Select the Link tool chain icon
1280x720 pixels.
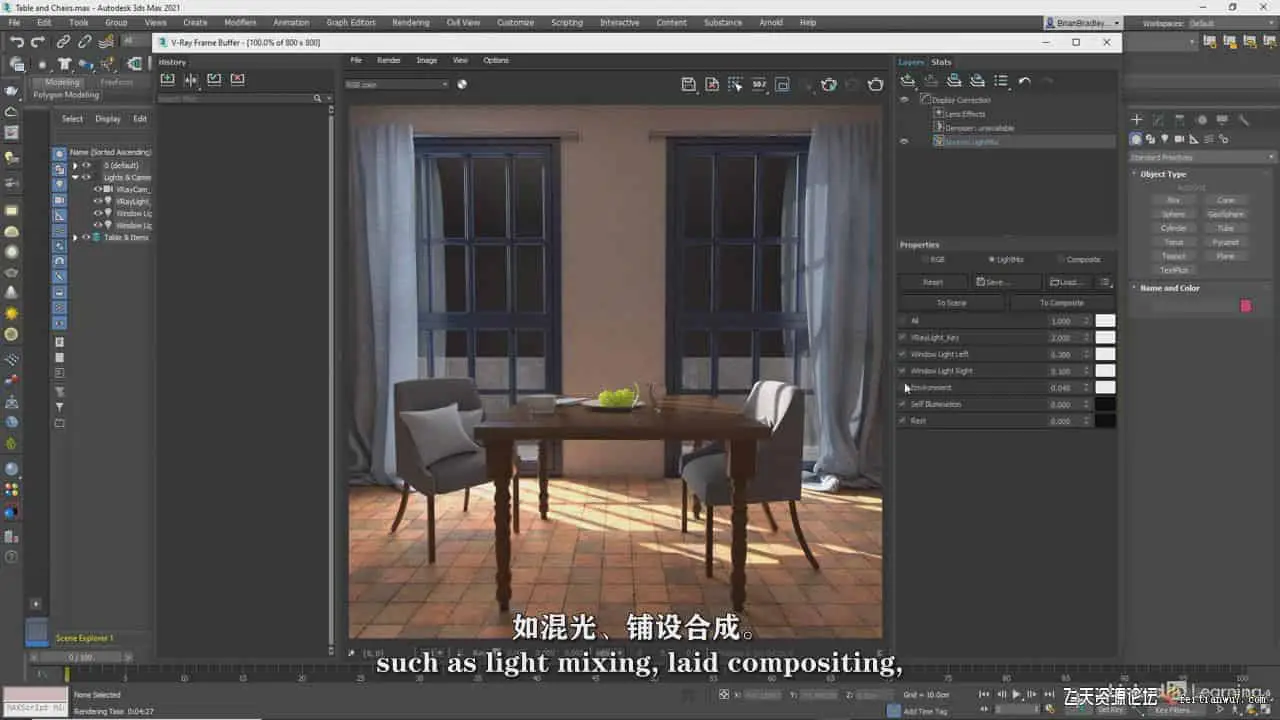(63, 41)
